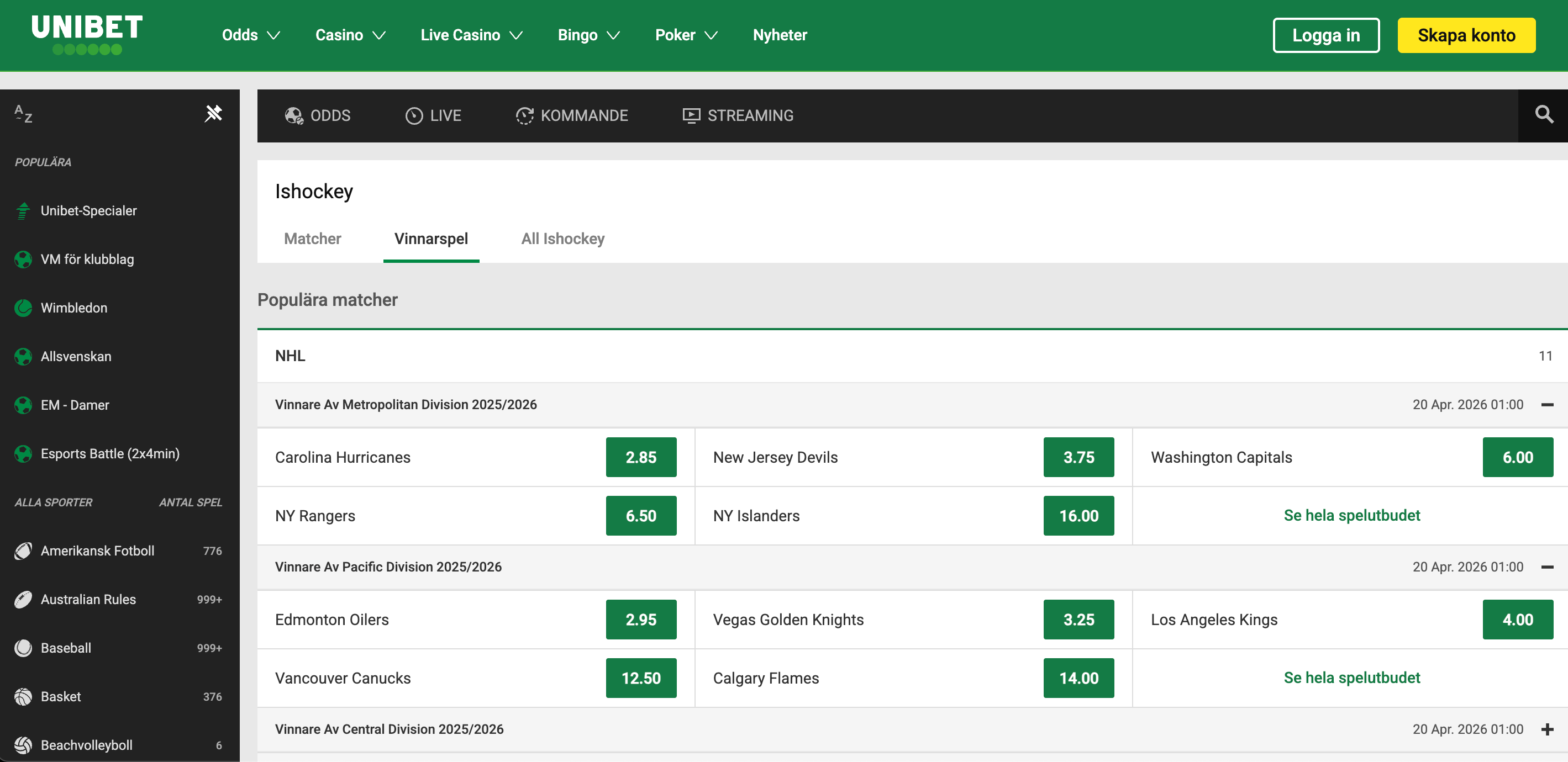Open the Allsvenskan sidebar link
Image resolution: width=1568 pixels, height=762 pixels.
pyautogui.click(x=76, y=356)
